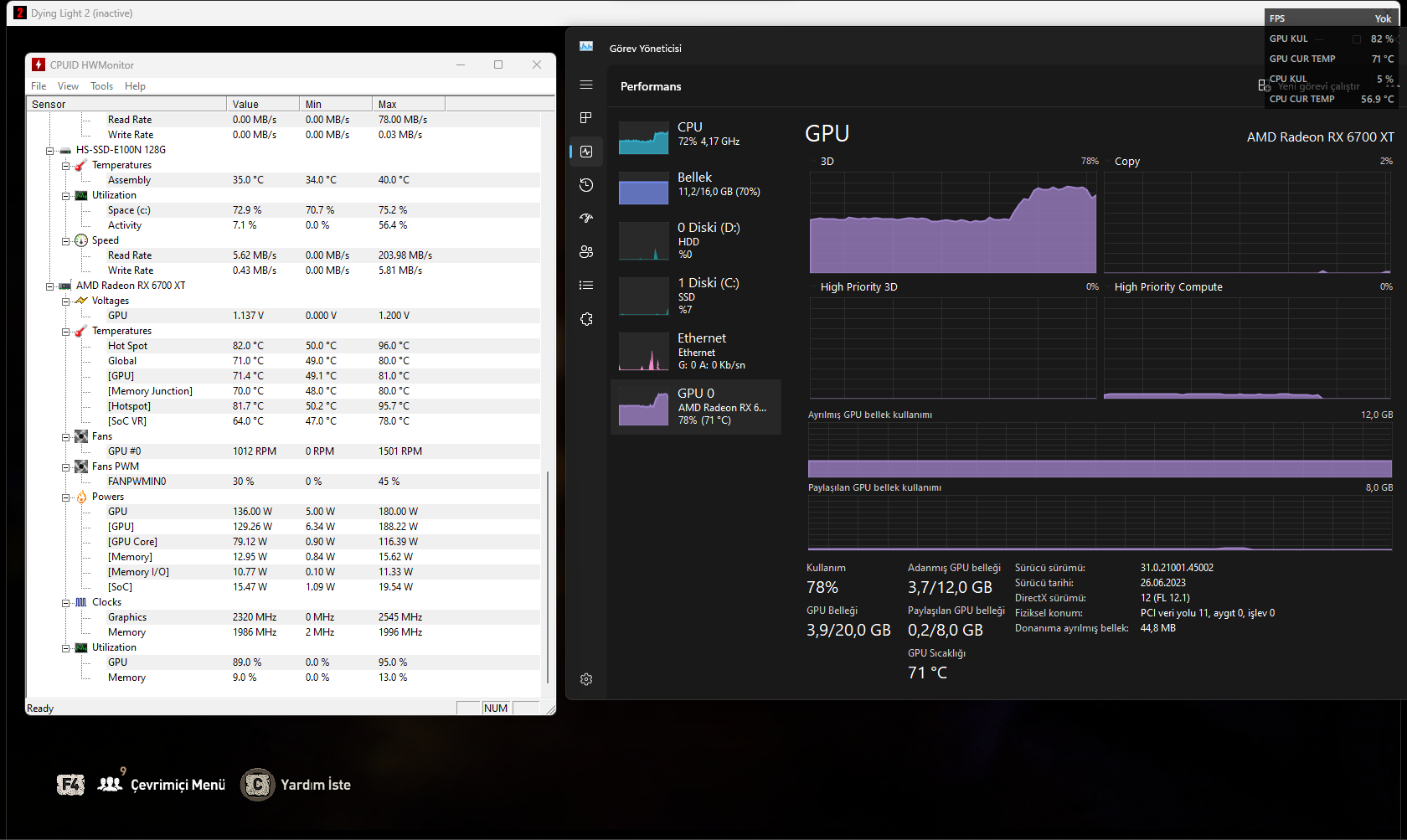This screenshot has height=840, width=1407.
Task: Open the Tools menu in HWMonitor
Action: (x=101, y=86)
